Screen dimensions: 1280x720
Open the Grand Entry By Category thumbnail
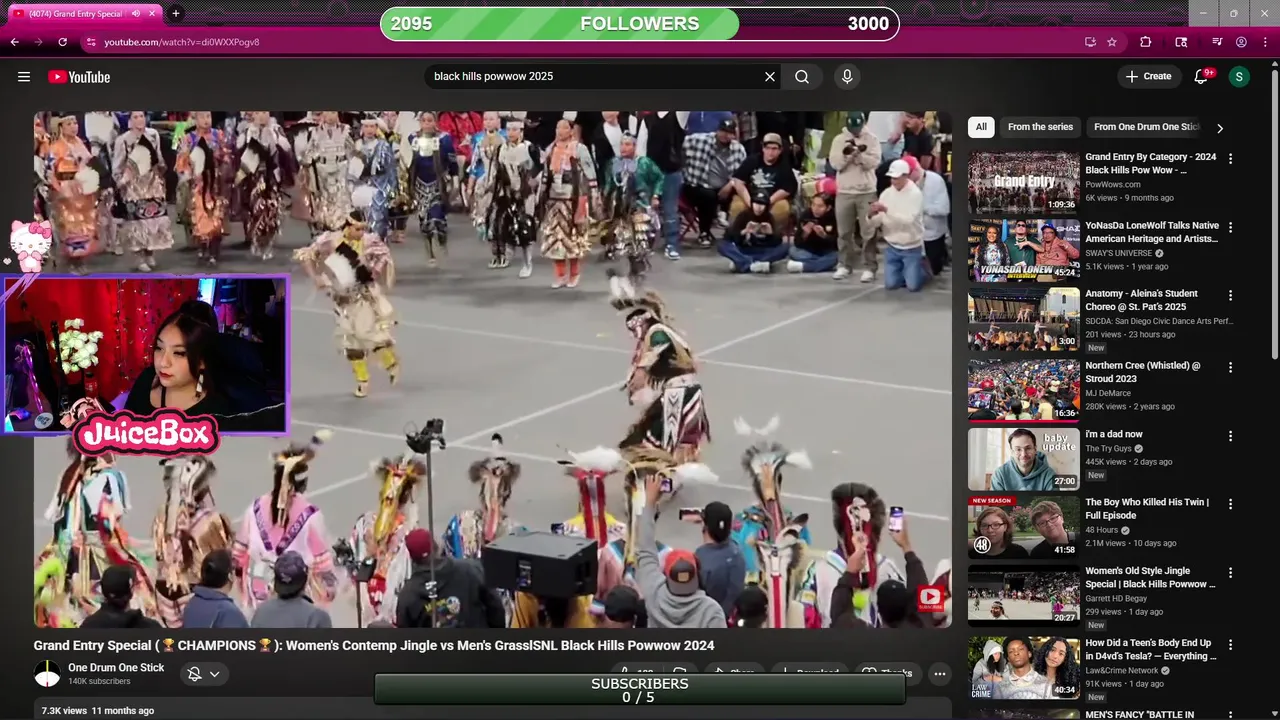tap(1023, 181)
